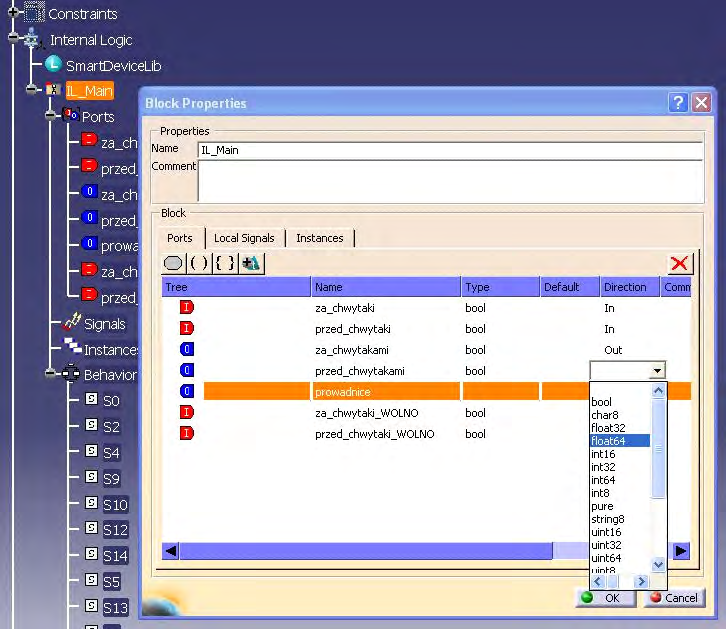The image size is (726, 629).
Task: Select the red I icon of przed_chwytaki row
Action: 187,329
